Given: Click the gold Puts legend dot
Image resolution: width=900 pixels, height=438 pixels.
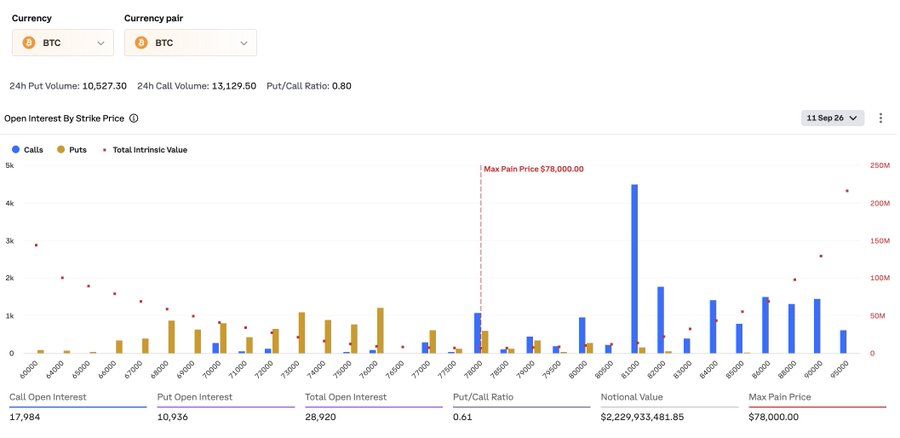Looking at the screenshot, I should click(x=60, y=150).
